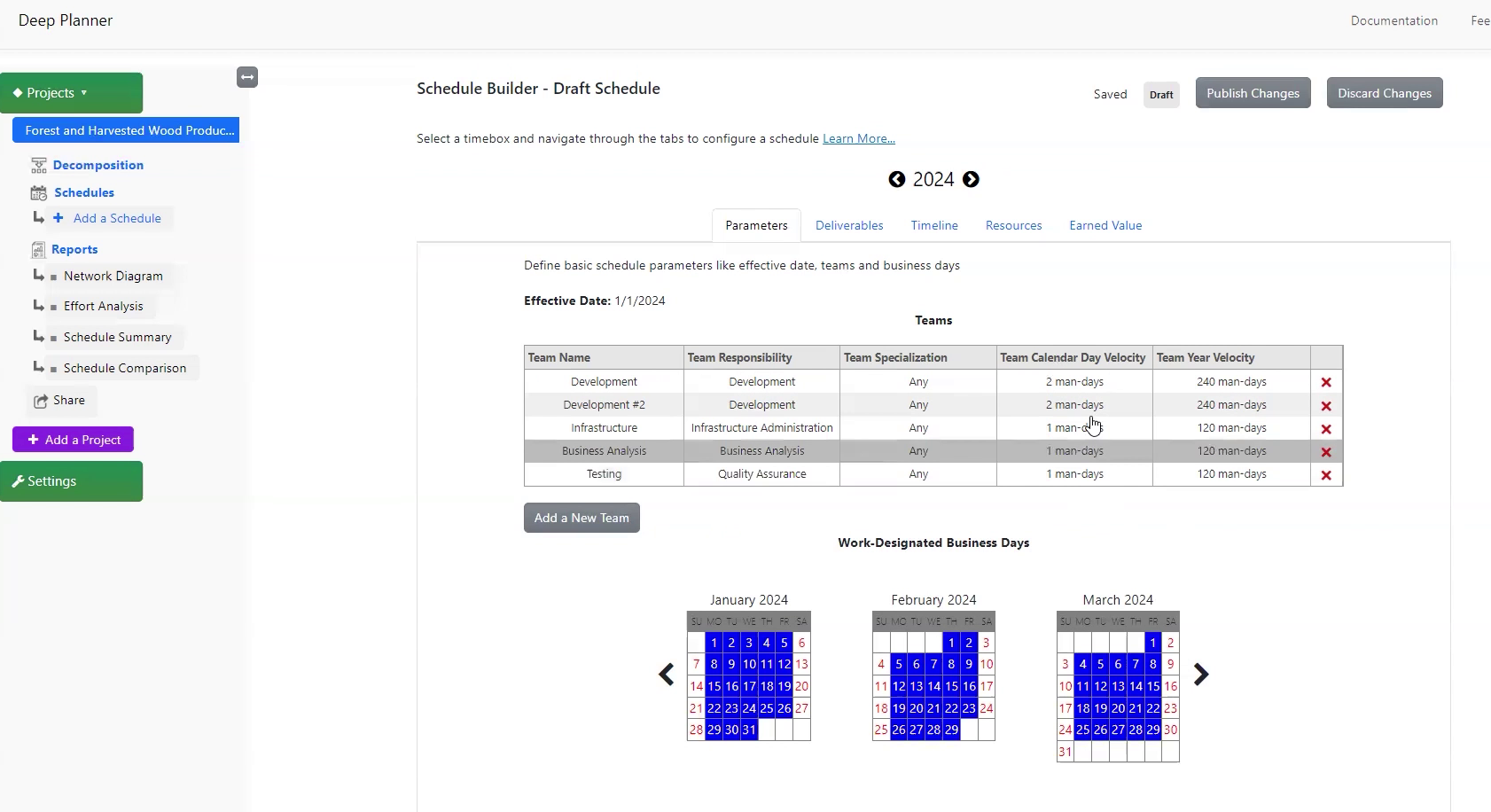Open the Timeline tab
1491x812 pixels.
pyautogui.click(x=934, y=225)
